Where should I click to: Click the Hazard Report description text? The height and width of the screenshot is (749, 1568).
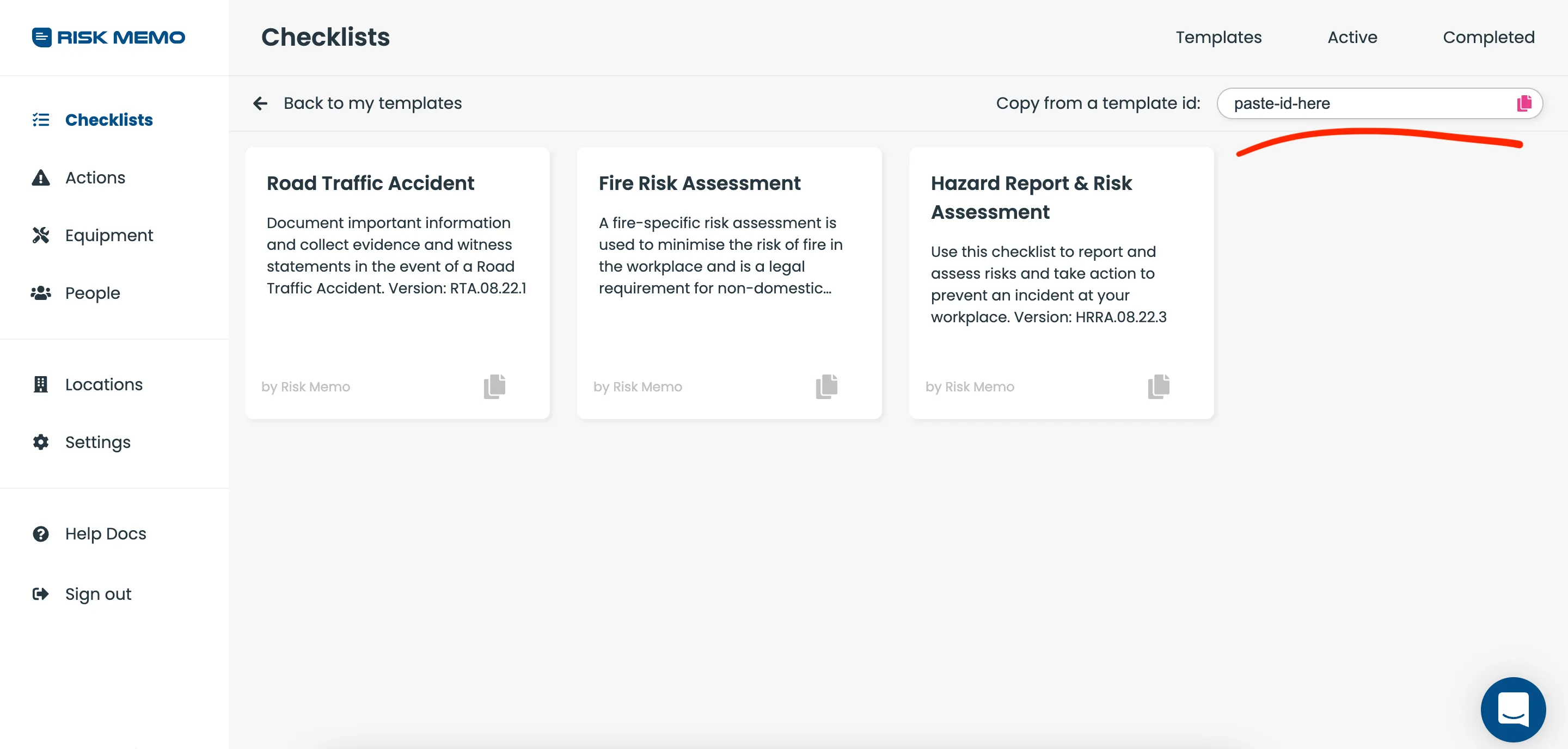click(1048, 285)
